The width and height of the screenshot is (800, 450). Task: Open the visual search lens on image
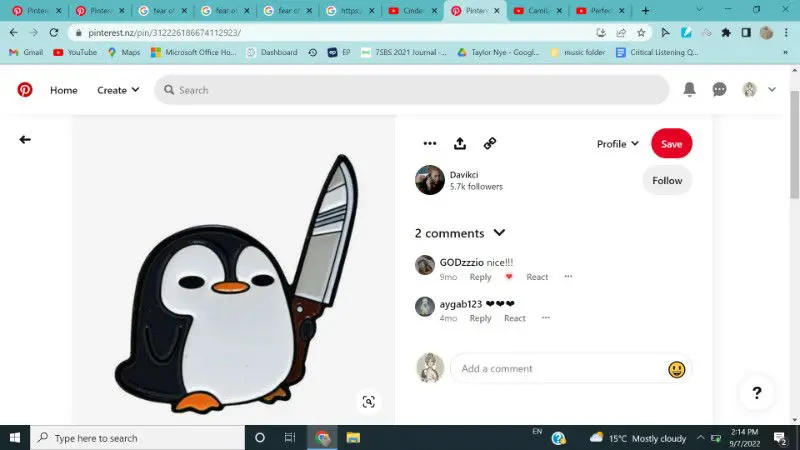[368, 402]
